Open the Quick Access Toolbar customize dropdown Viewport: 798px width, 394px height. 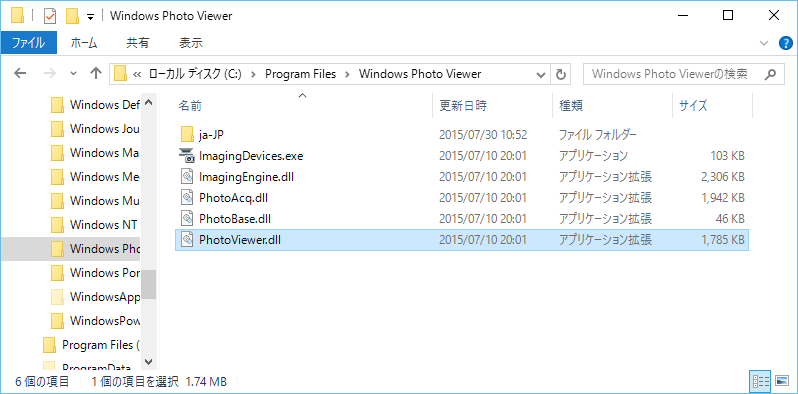click(x=90, y=16)
